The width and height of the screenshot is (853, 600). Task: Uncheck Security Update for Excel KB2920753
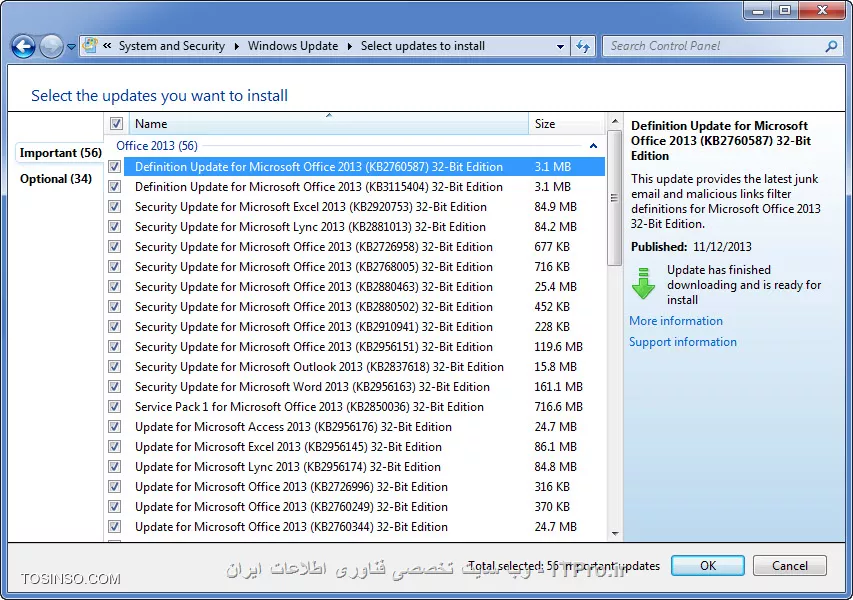114,207
